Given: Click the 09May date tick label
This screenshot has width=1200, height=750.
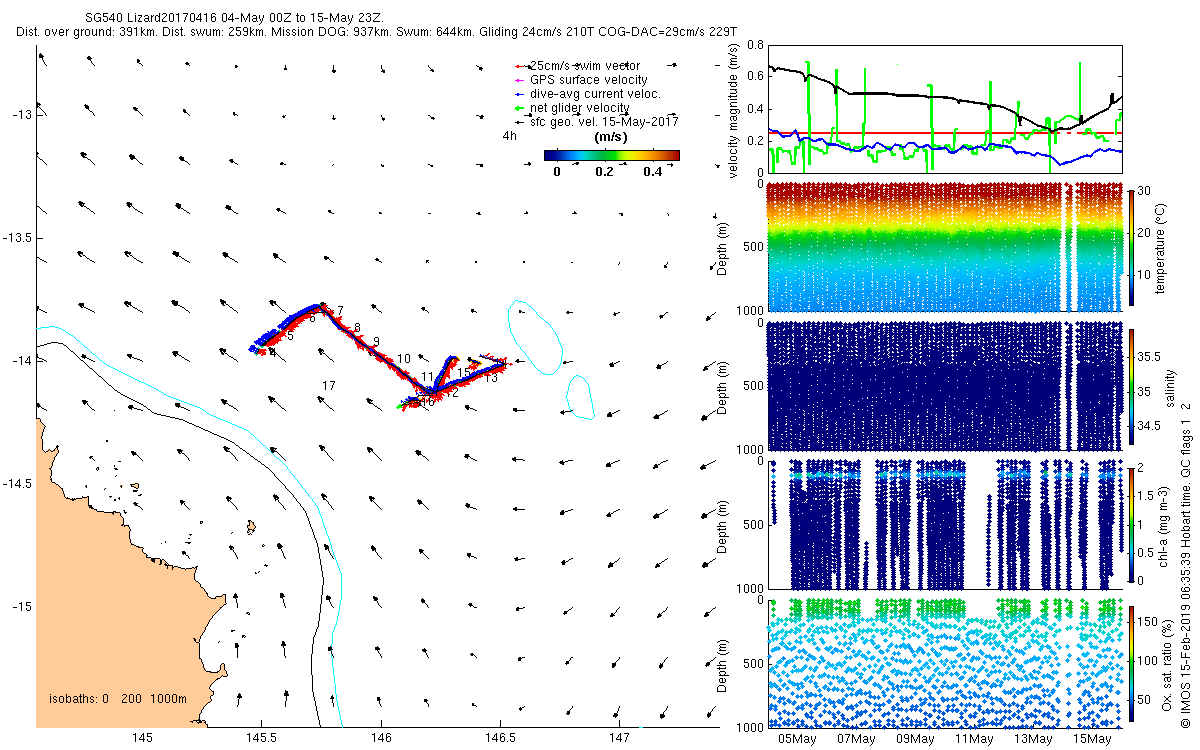Looking at the screenshot, I should [915, 740].
